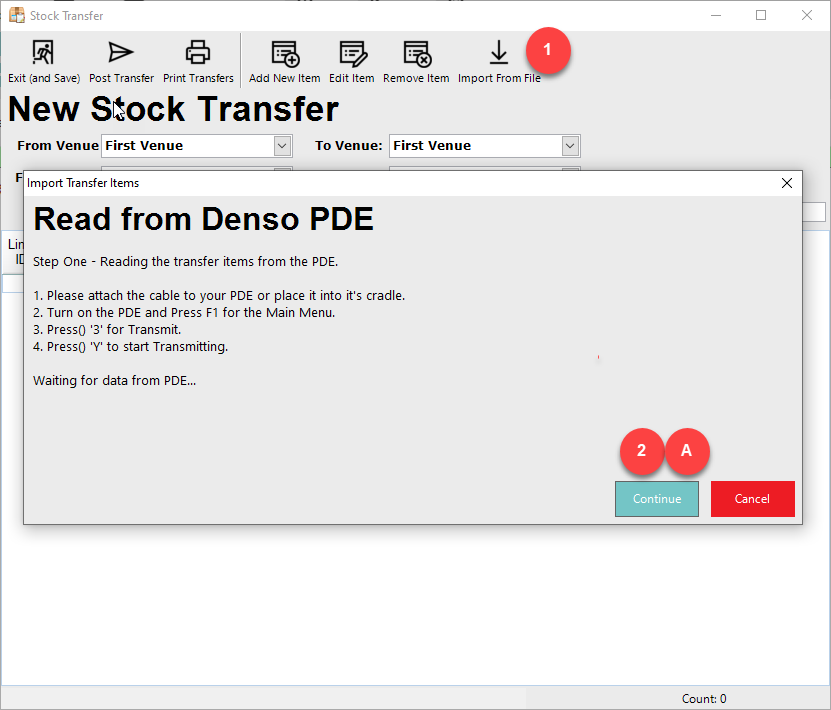Expand the To Venue dropdown

pyautogui.click(x=570, y=146)
